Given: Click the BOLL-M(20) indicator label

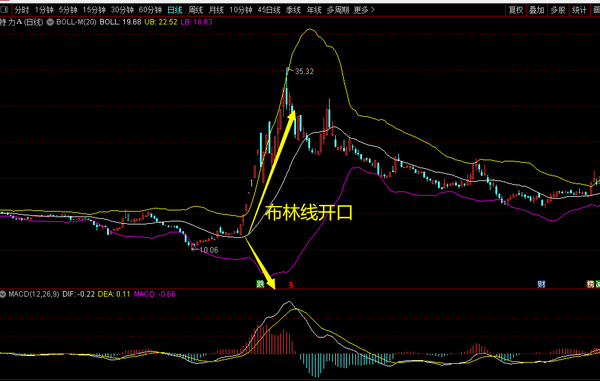Looking at the screenshot, I should [76, 22].
